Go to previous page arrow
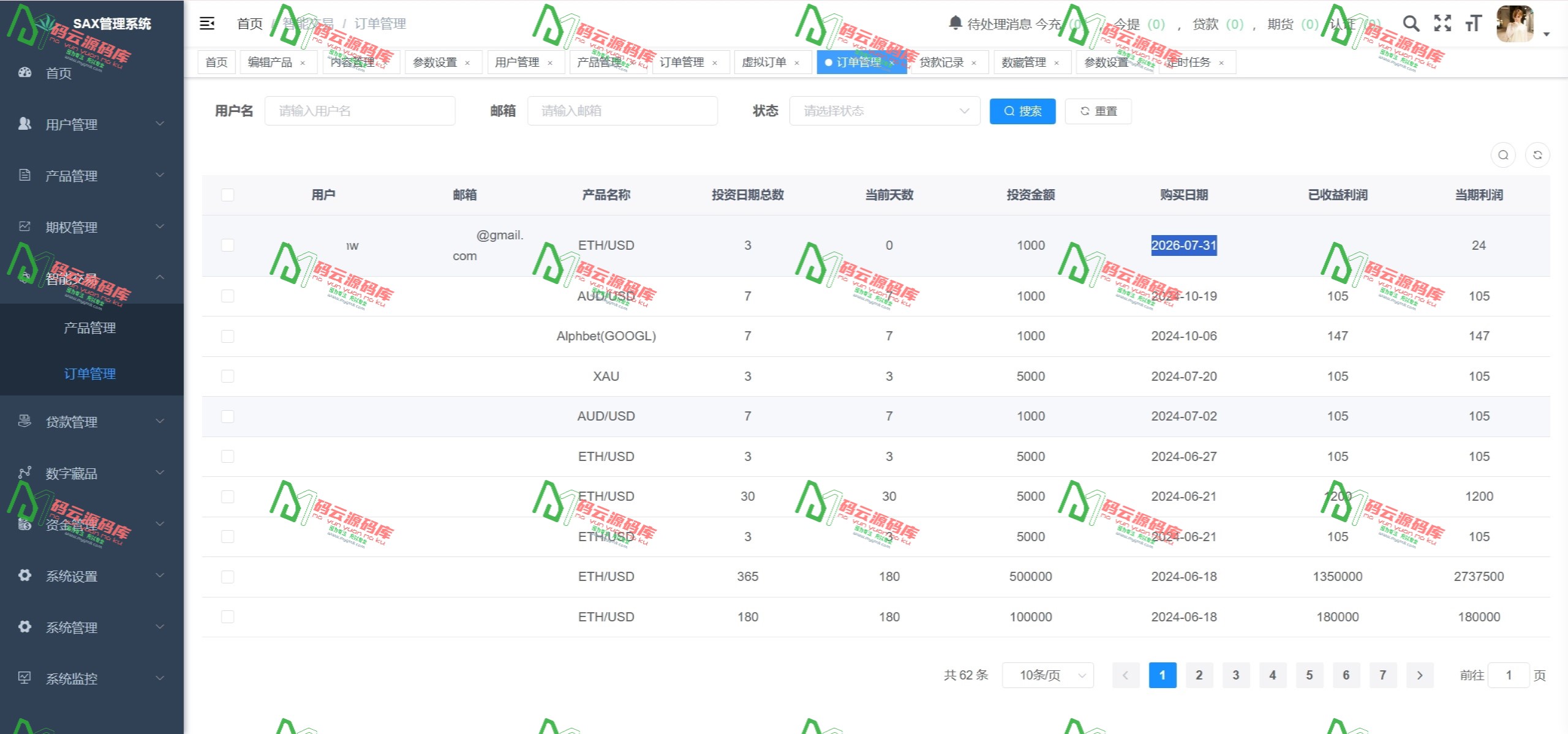The height and width of the screenshot is (734, 1568). 1126,675
